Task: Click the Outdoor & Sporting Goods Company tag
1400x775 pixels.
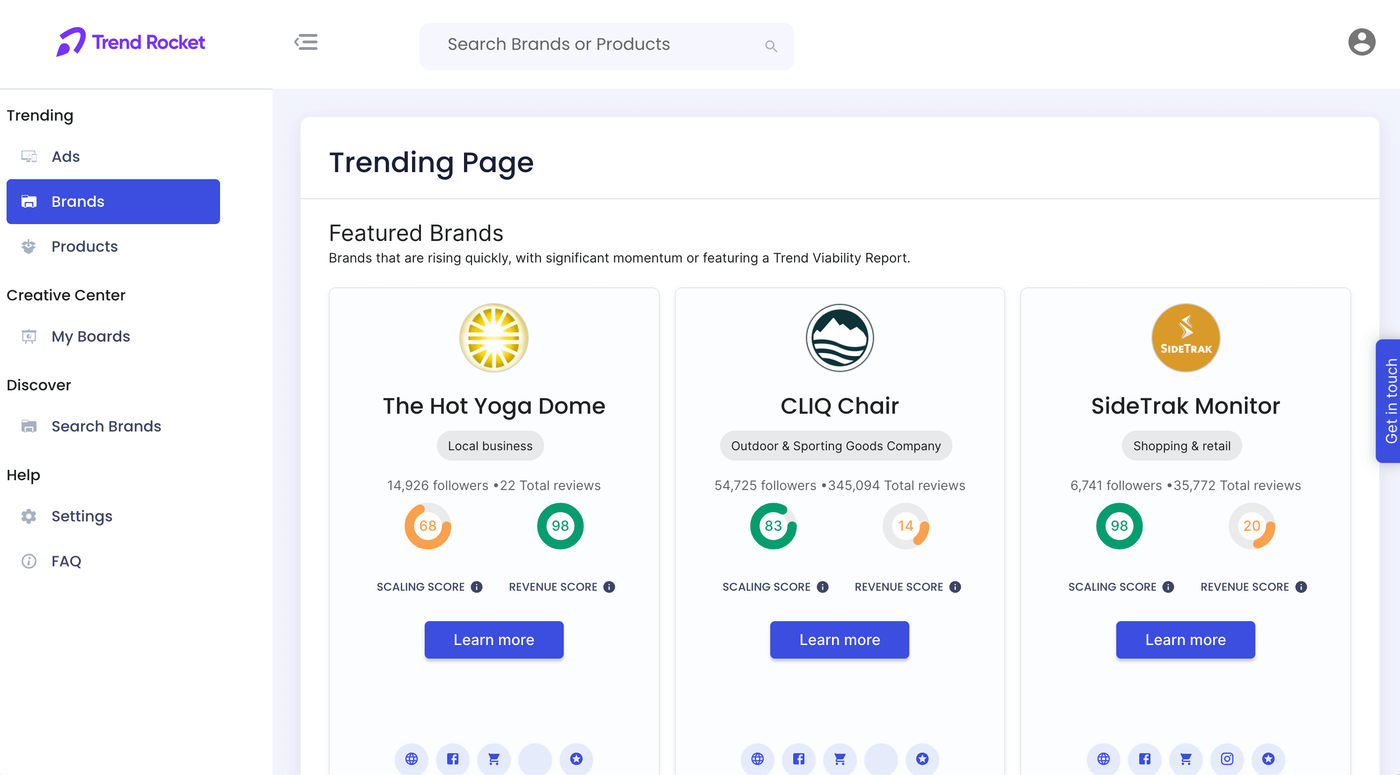Action: [x=836, y=446]
